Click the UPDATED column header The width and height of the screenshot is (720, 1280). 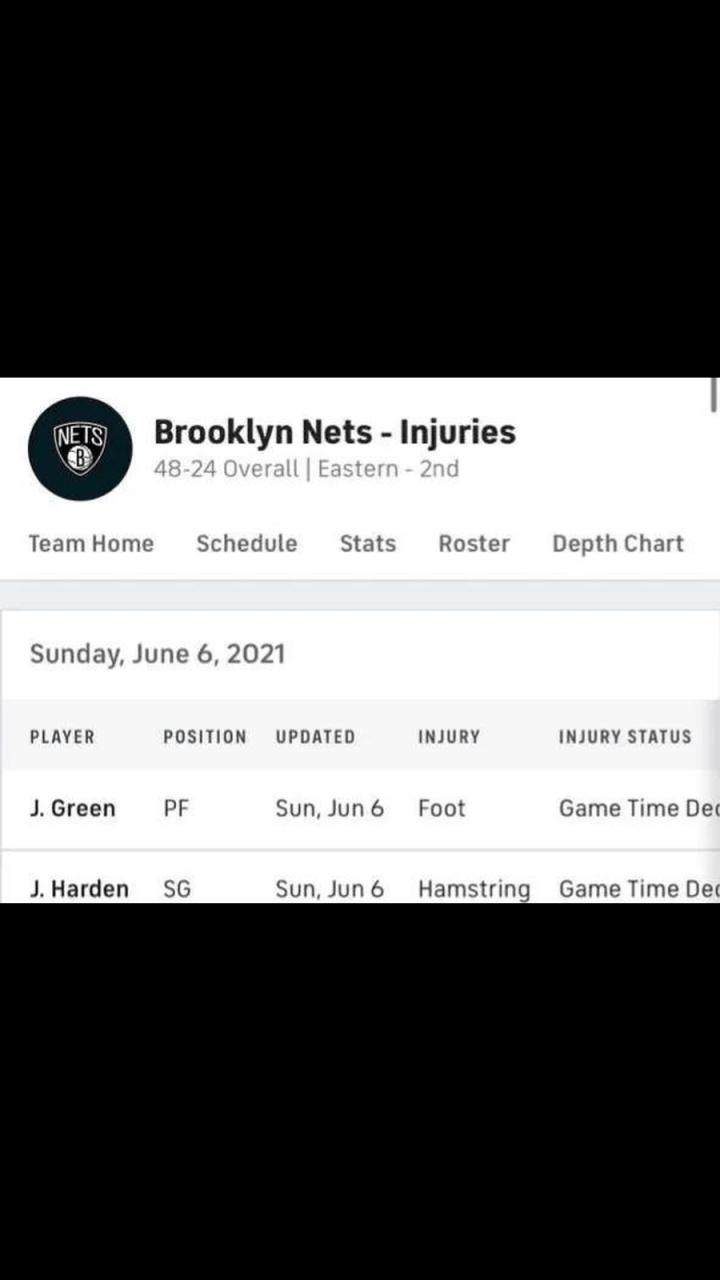315,737
